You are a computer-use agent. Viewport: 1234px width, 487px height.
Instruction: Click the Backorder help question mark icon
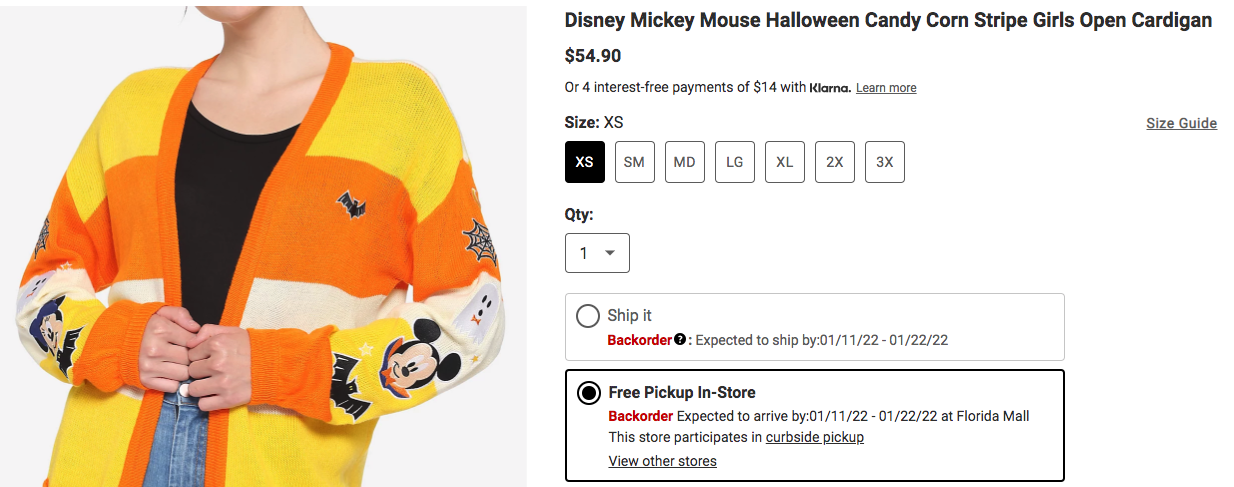[680, 340]
